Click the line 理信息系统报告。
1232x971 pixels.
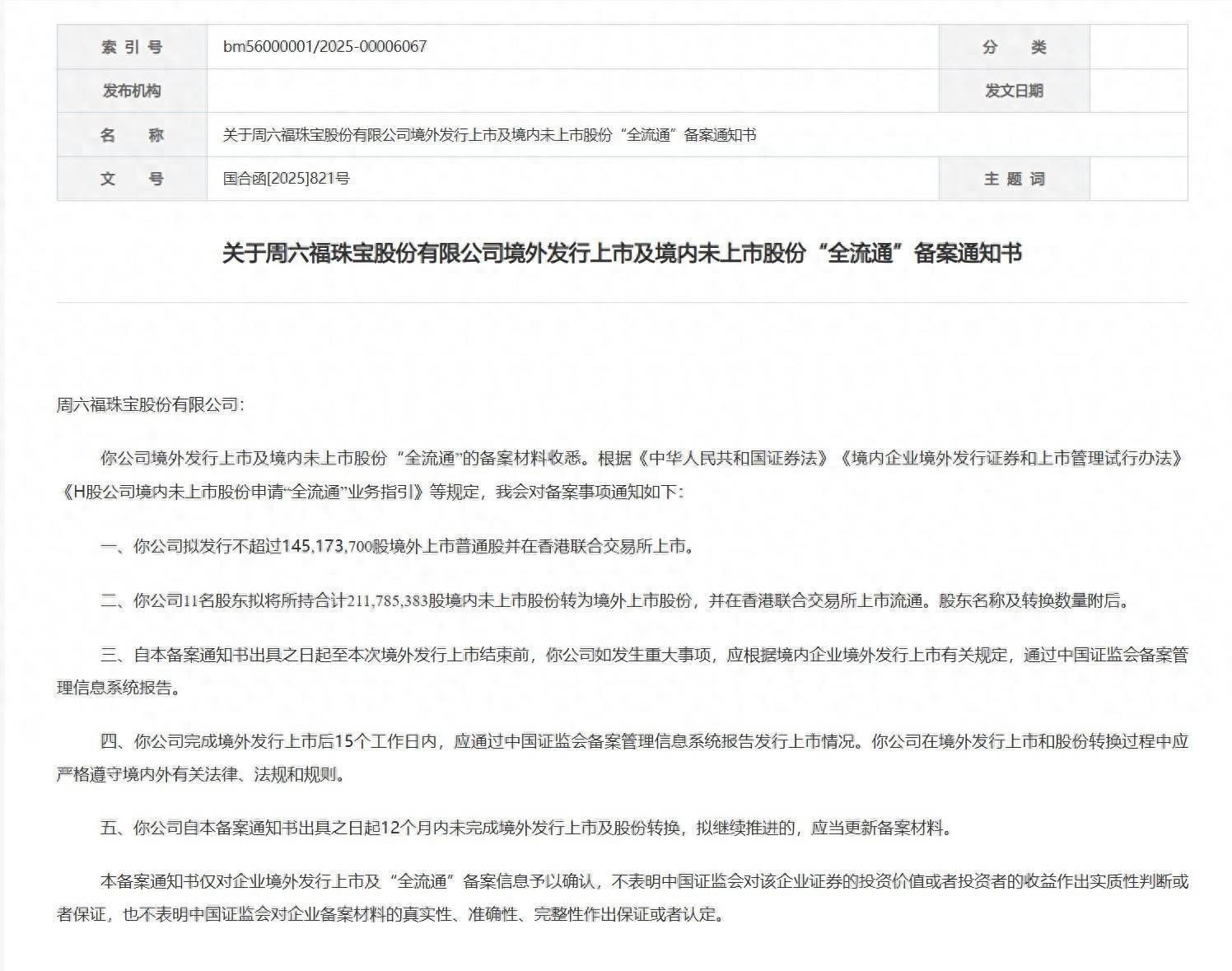click(x=118, y=689)
